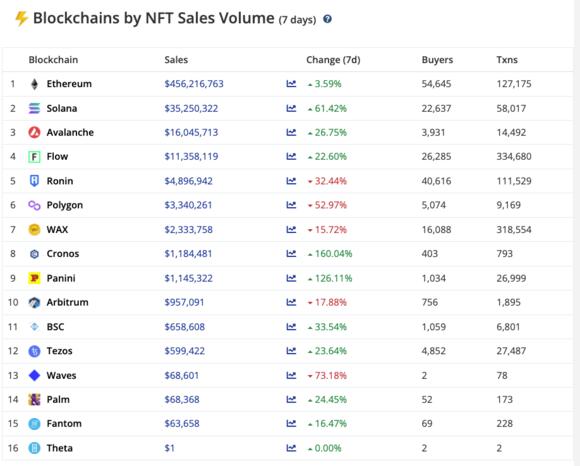Click the Waves 73.18% change value
The image size is (580, 466).
(x=331, y=376)
